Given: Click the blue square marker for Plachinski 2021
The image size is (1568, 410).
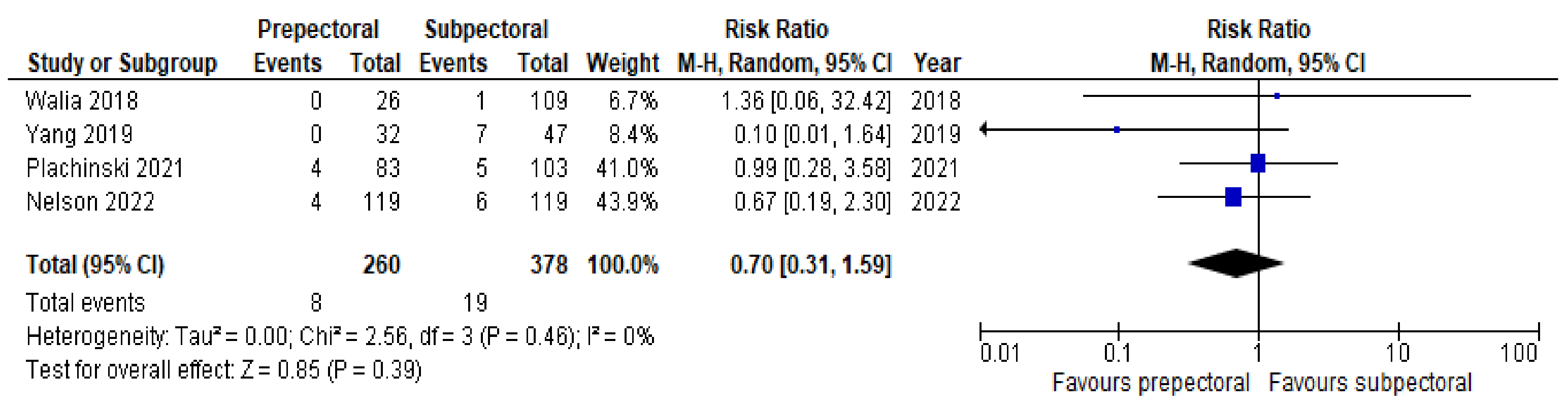Looking at the screenshot, I should 1258,163.
